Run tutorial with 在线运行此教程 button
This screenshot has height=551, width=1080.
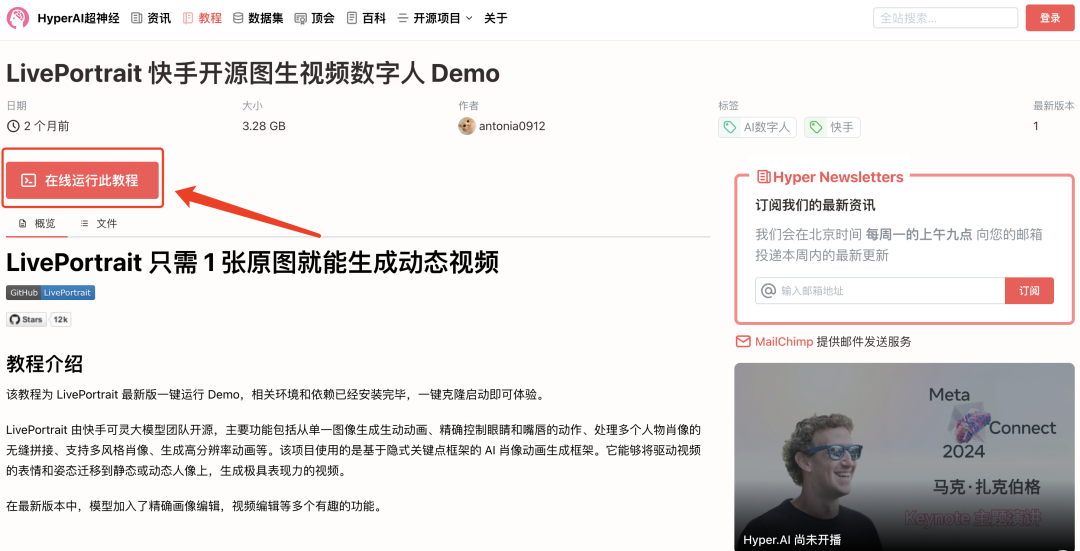pyautogui.click(x=83, y=180)
